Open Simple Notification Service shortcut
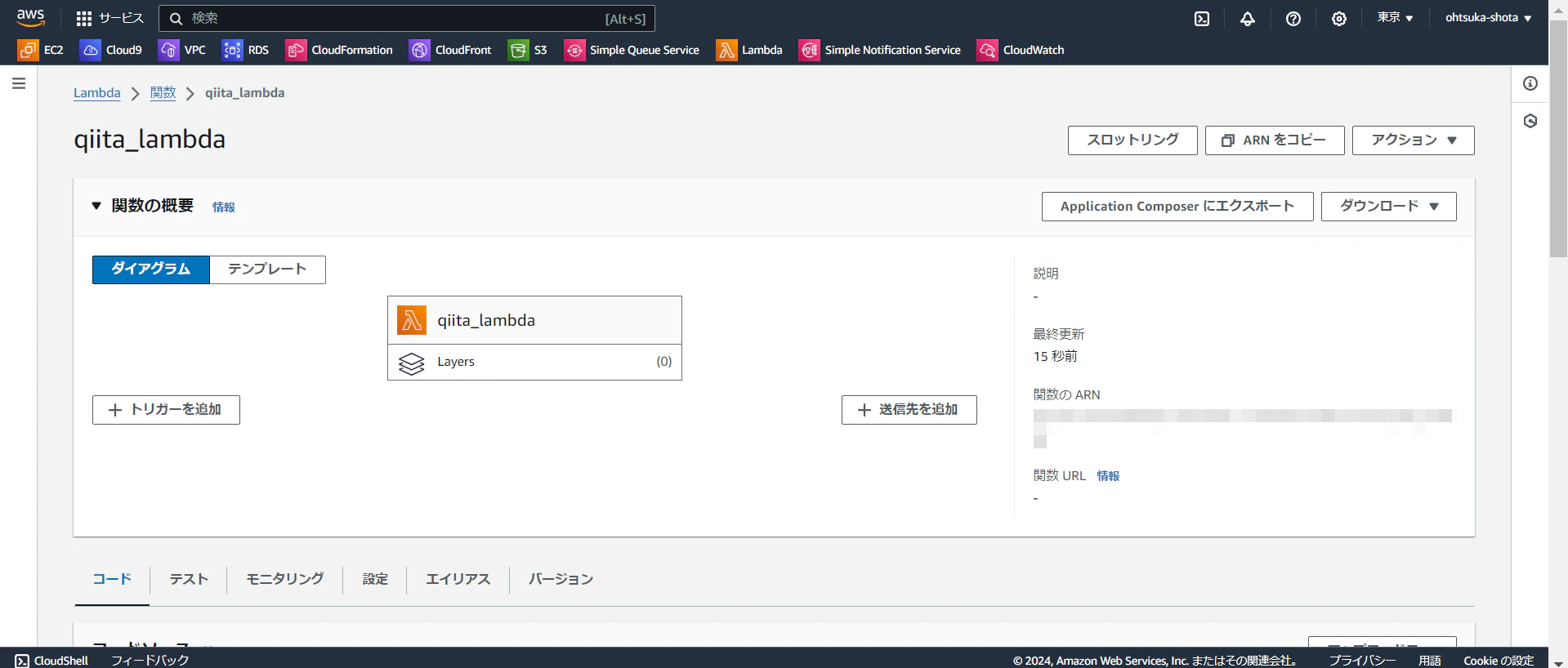Image resolution: width=1568 pixels, height=668 pixels. click(880, 50)
